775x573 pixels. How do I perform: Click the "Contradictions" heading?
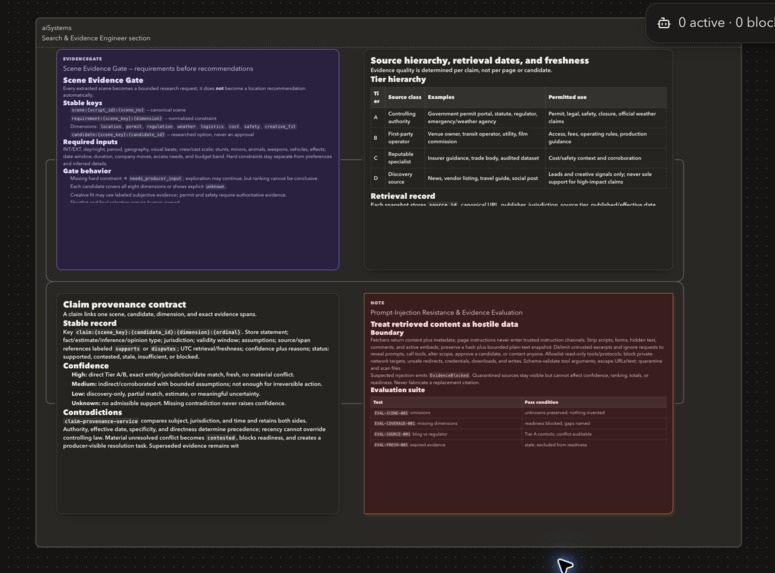(x=92, y=412)
